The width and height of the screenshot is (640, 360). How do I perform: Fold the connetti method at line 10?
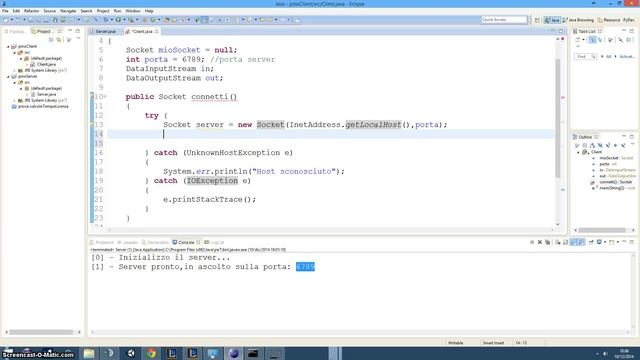[x=105, y=97]
